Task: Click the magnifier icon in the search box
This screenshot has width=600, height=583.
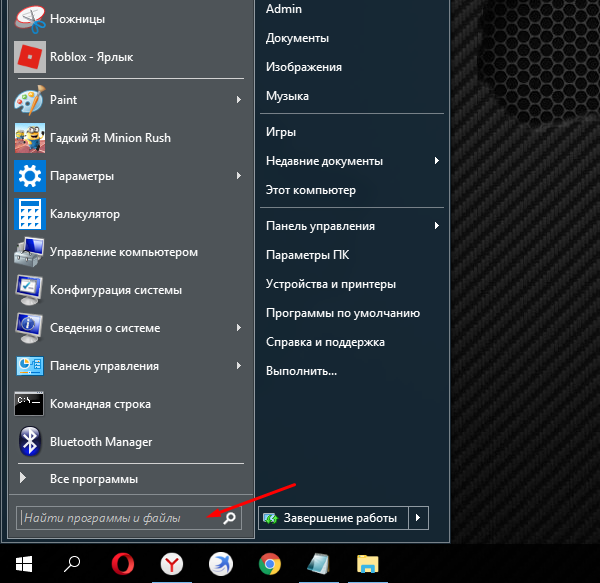Action: (x=230, y=518)
